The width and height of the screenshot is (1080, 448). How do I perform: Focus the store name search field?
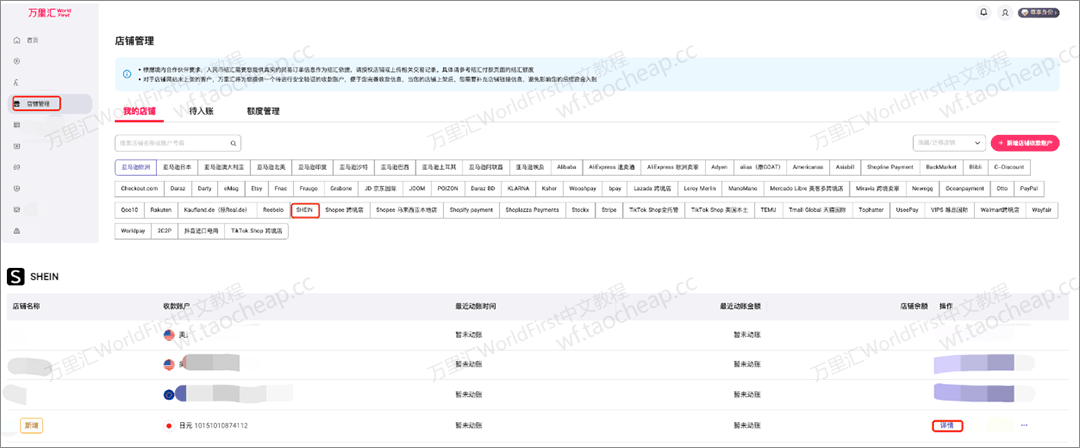click(178, 143)
